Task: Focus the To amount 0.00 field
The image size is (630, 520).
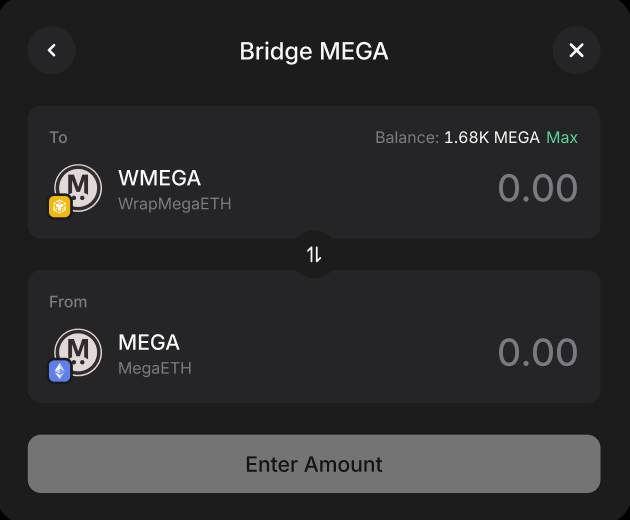Action: [x=537, y=189]
